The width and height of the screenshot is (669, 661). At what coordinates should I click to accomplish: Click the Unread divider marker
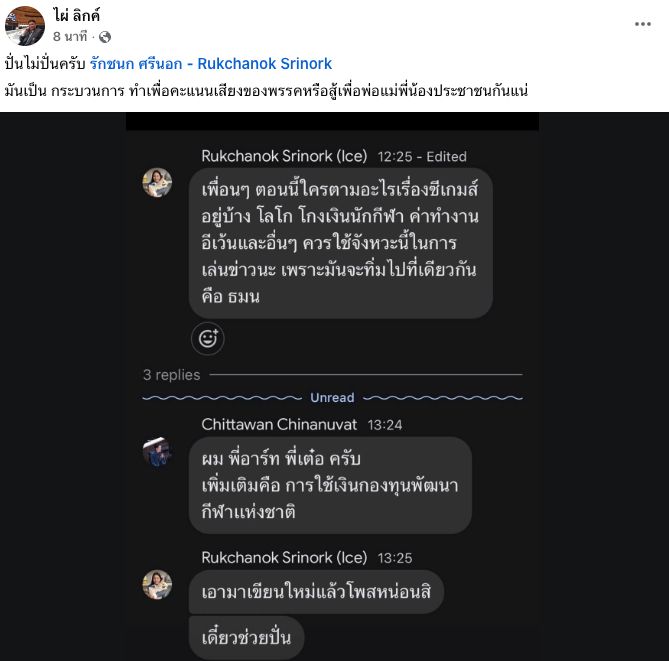coord(332,397)
